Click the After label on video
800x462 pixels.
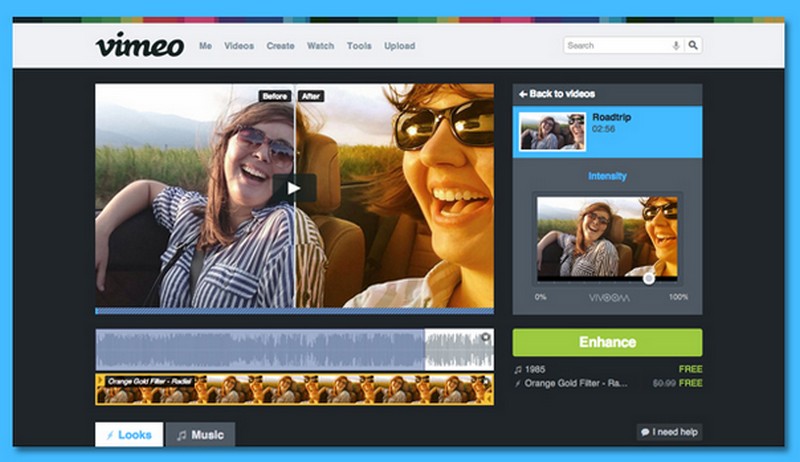311,96
